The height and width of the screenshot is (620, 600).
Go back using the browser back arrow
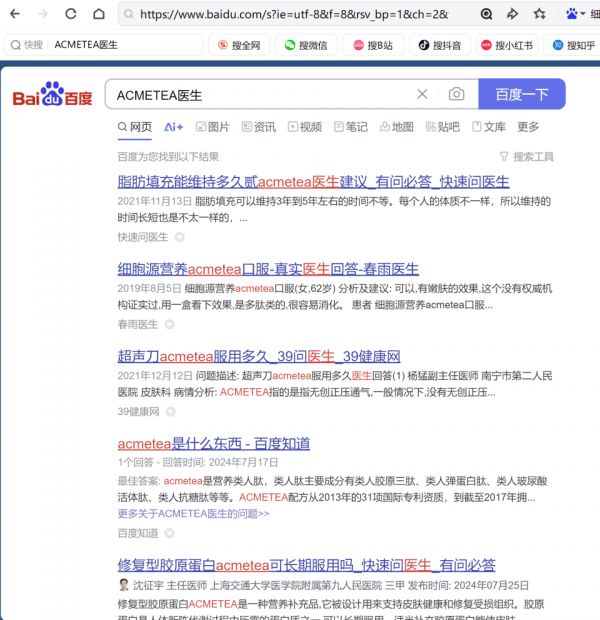tap(15, 14)
